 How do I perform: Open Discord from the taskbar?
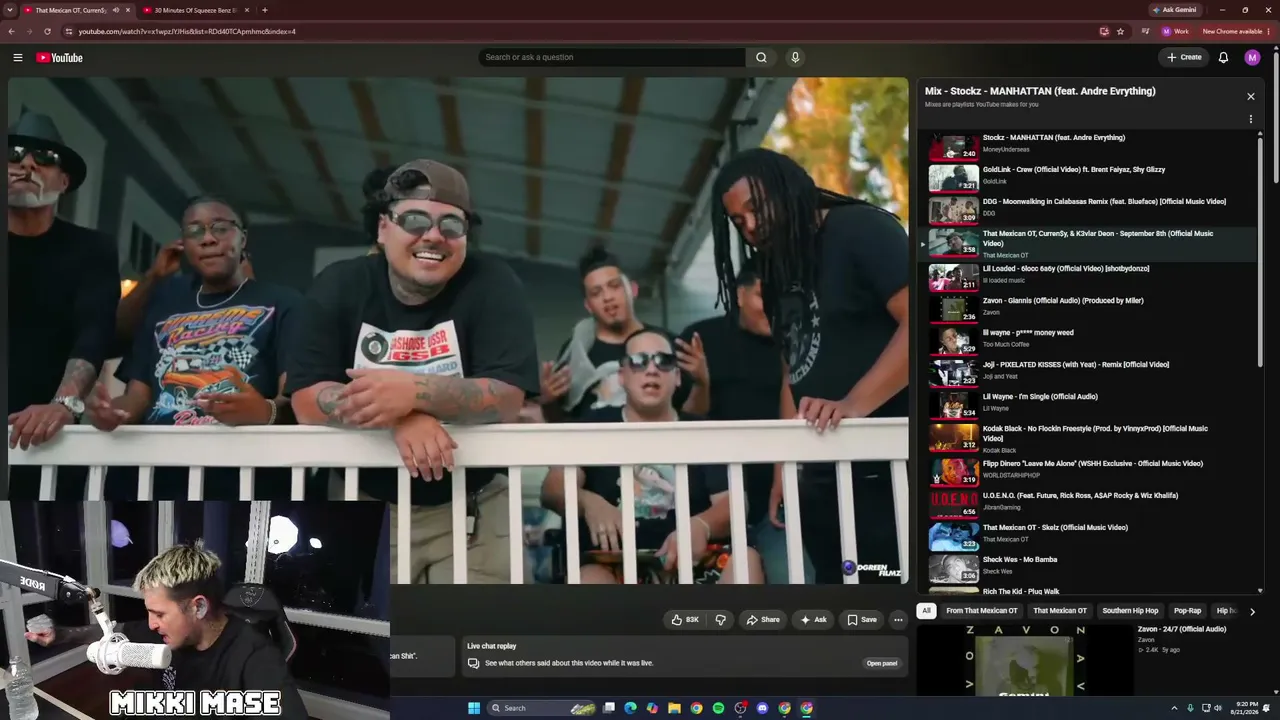pyautogui.click(x=762, y=708)
